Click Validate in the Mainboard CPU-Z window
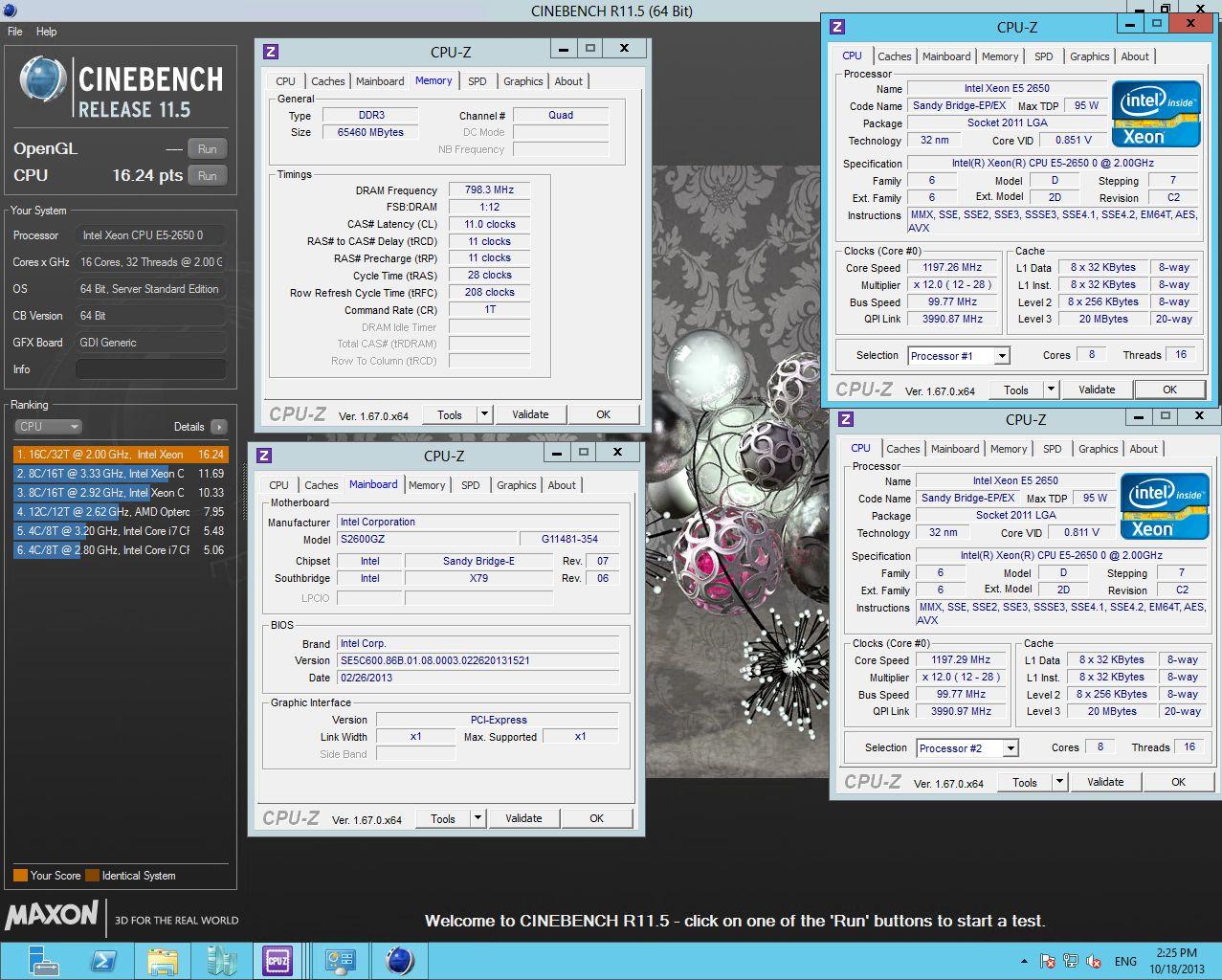Screen dimensions: 1222x980 [523, 818]
